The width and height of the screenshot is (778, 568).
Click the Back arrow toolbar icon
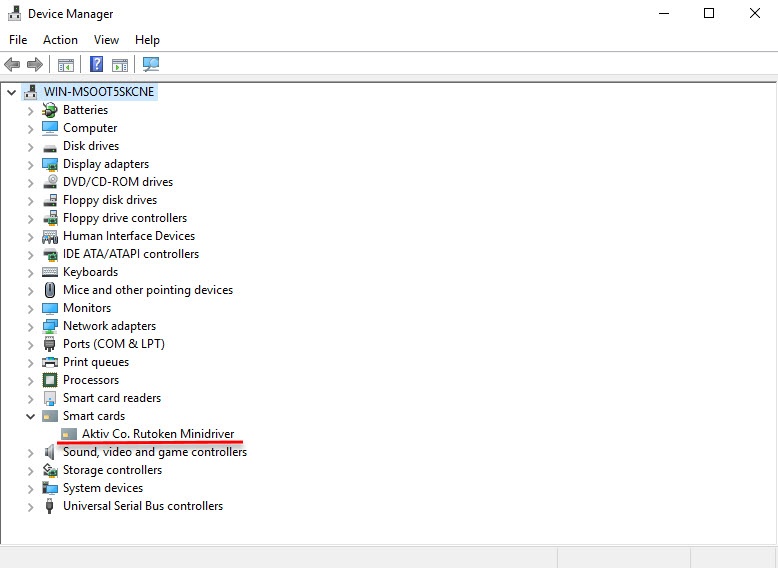[x=12, y=64]
